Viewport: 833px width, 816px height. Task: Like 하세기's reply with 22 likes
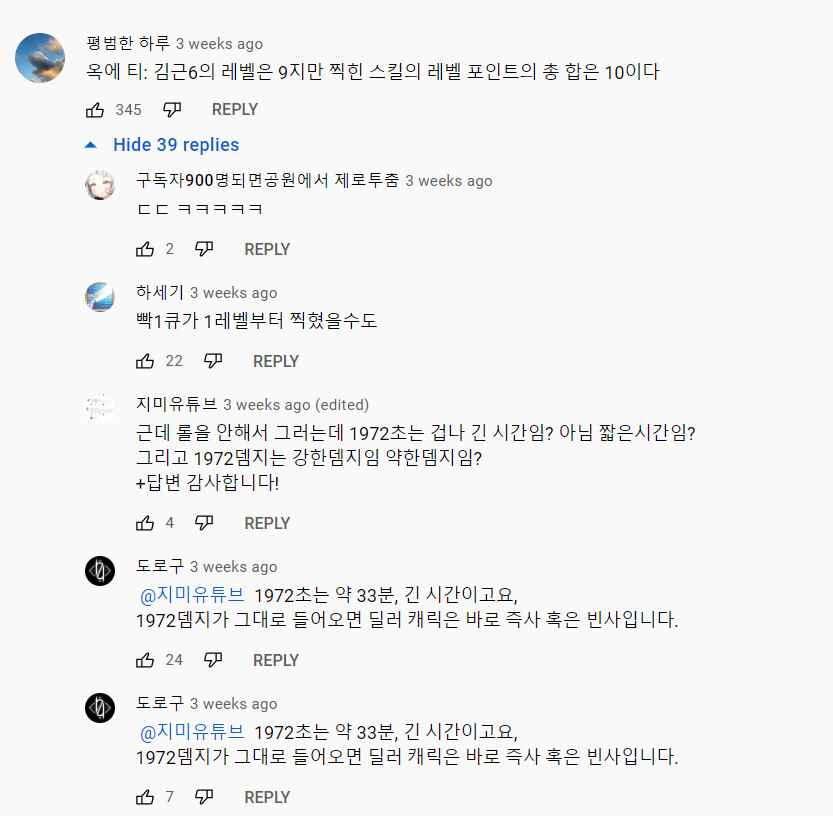pyautogui.click(x=145, y=361)
